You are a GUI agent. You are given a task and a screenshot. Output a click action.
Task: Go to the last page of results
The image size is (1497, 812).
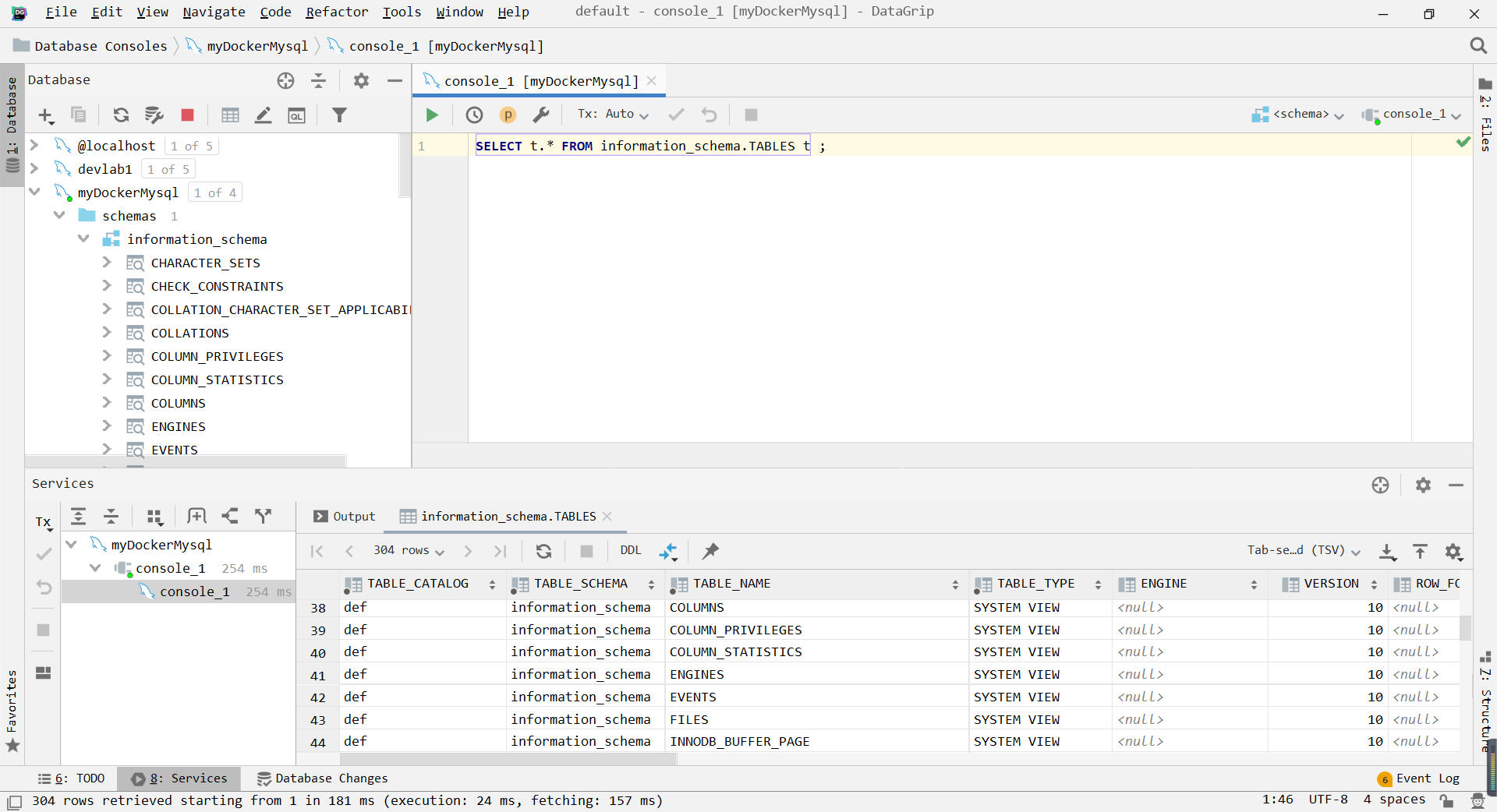tap(501, 551)
